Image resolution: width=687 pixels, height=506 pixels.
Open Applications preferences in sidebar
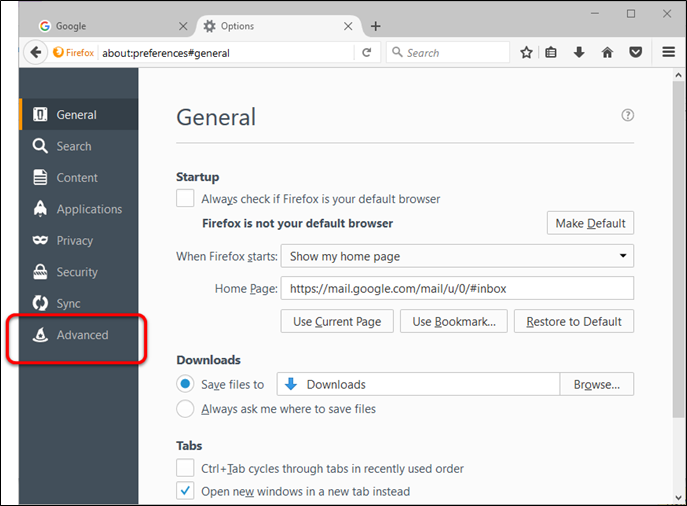(79, 209)
